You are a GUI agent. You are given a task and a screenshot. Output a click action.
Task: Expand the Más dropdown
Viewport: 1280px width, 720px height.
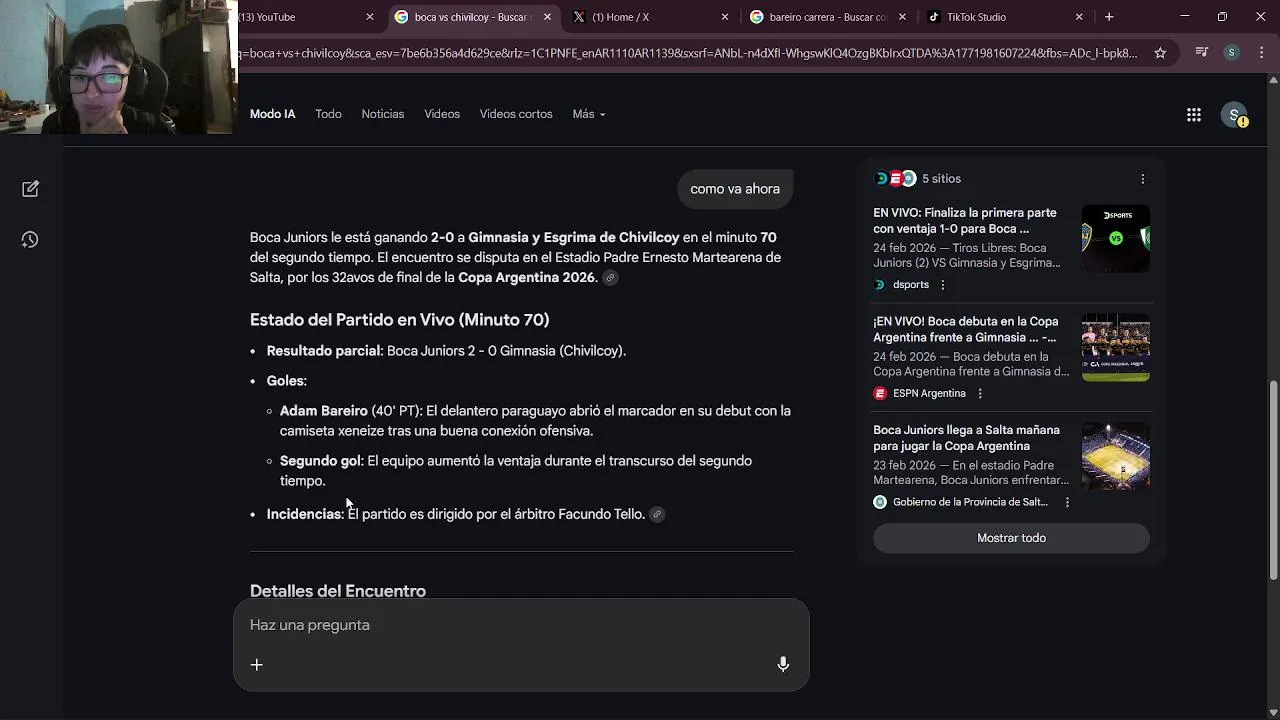point(589,114)
